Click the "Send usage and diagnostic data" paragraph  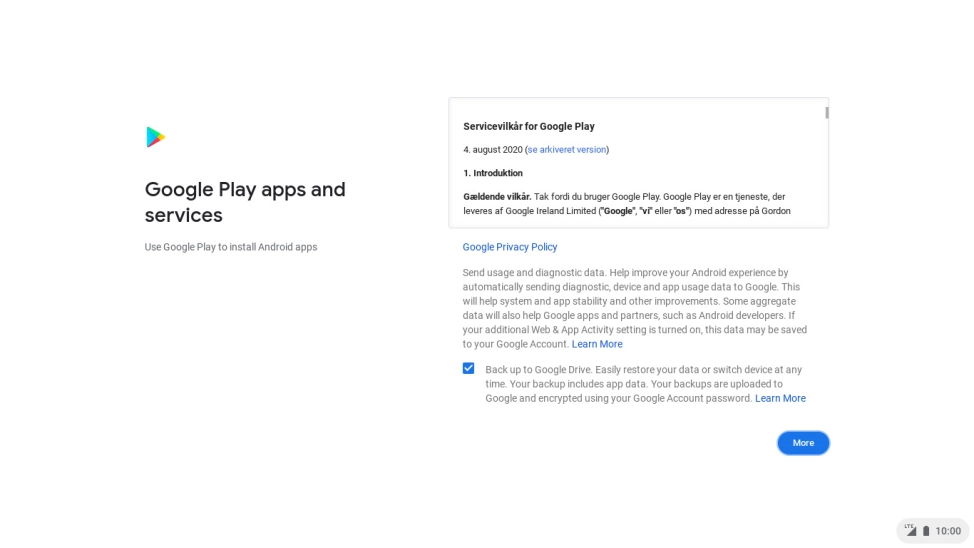click(x=634, y=301)
